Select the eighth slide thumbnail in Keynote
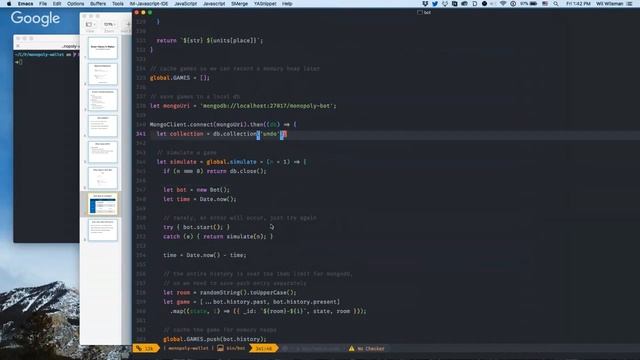 [102, 230]
